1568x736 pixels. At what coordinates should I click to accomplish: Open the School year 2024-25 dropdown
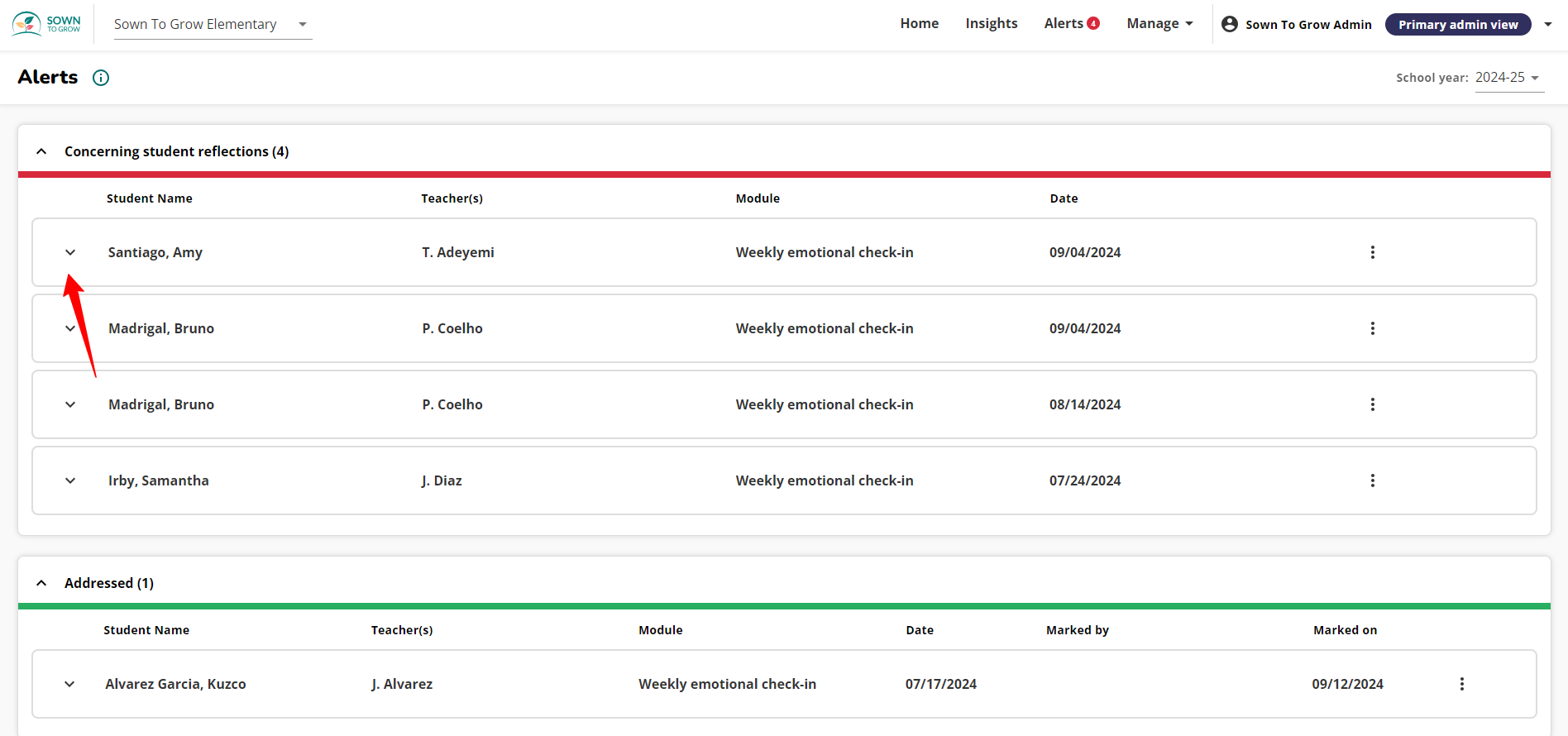[1509, 78]
